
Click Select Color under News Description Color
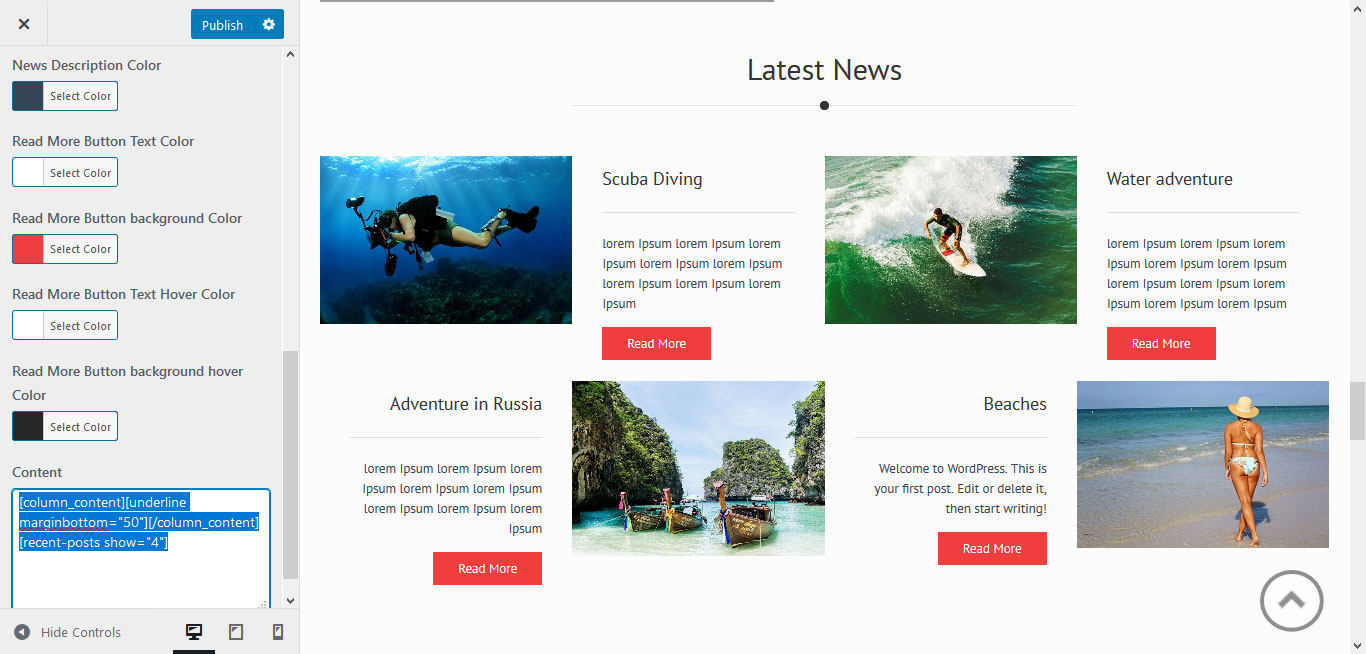[x=80, y=96]
